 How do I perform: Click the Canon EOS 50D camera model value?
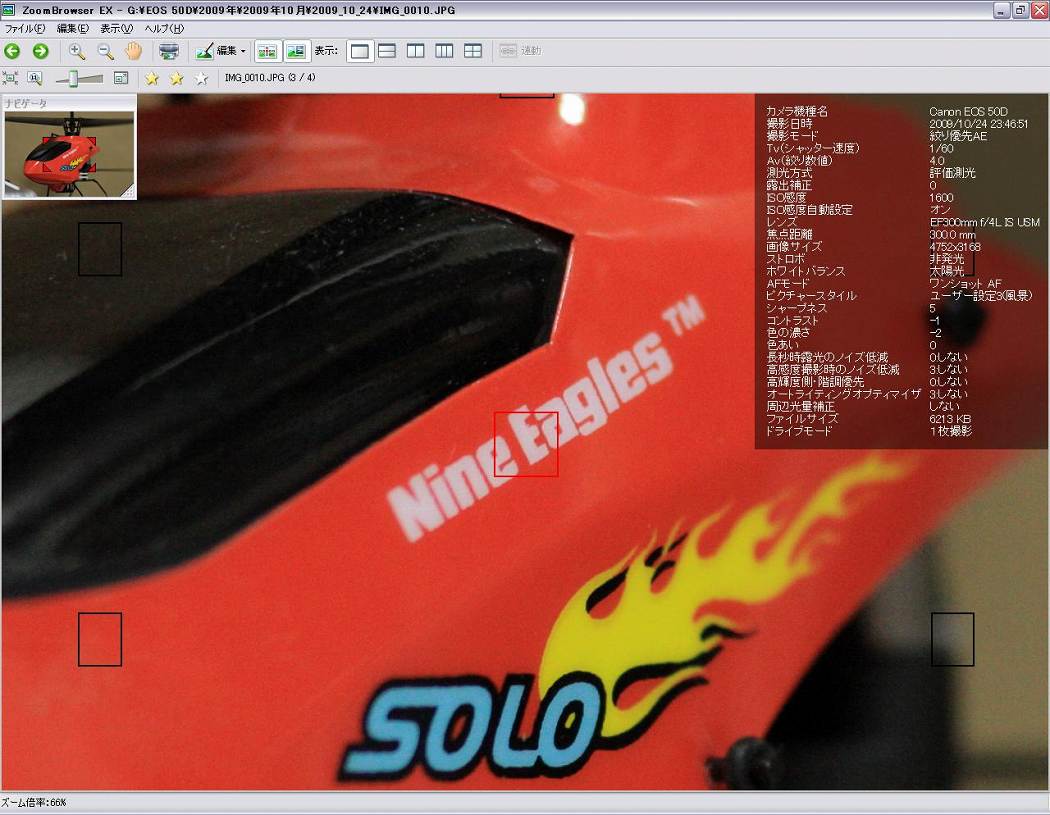(968, 112)
